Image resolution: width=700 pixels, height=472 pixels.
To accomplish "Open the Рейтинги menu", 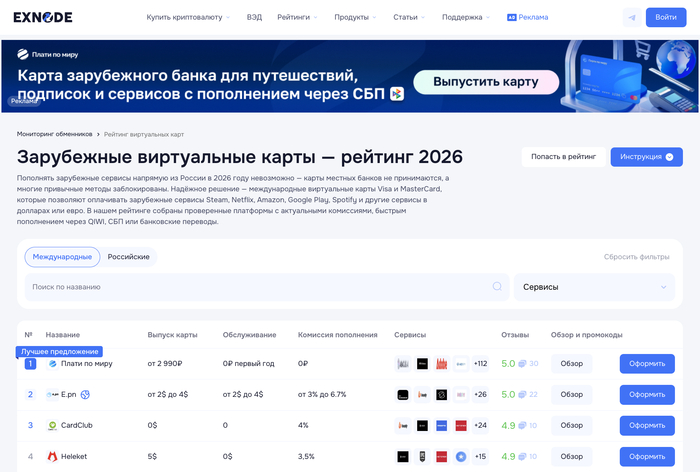I will pos(297,17).
